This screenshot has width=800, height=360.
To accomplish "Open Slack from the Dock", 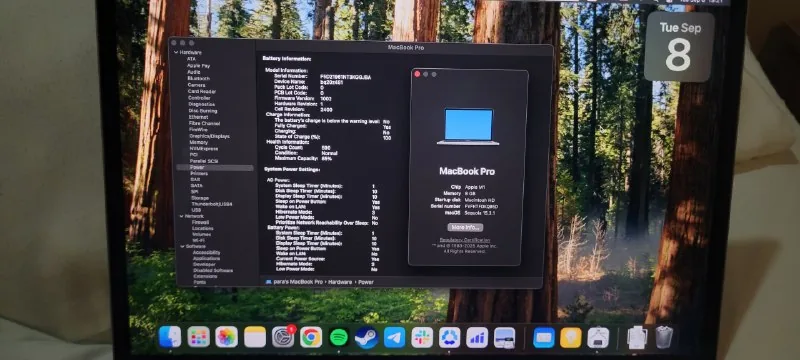I will (x=422, y=337).
